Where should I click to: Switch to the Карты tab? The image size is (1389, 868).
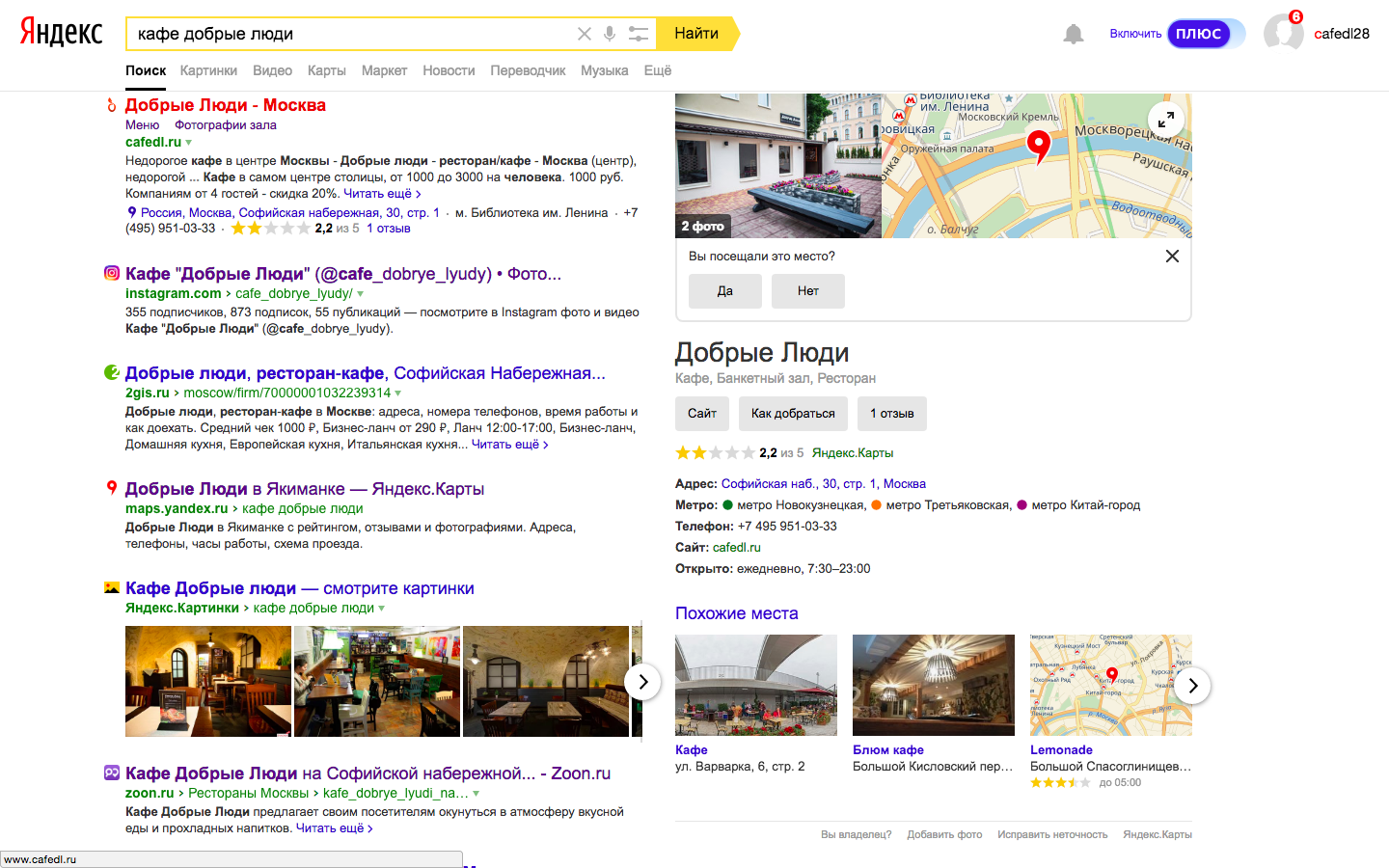[x=326, y=70]
